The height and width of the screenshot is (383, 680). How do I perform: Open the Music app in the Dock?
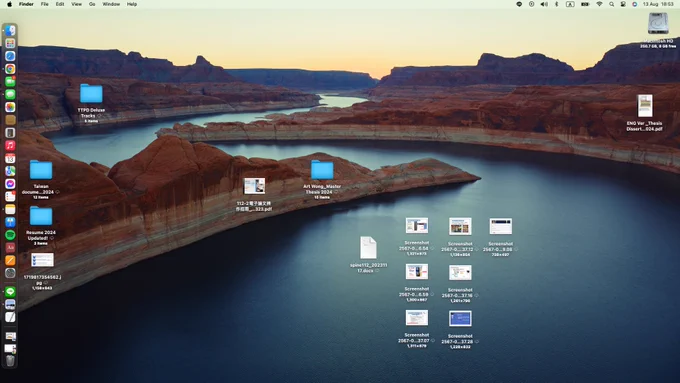[10, 145]
